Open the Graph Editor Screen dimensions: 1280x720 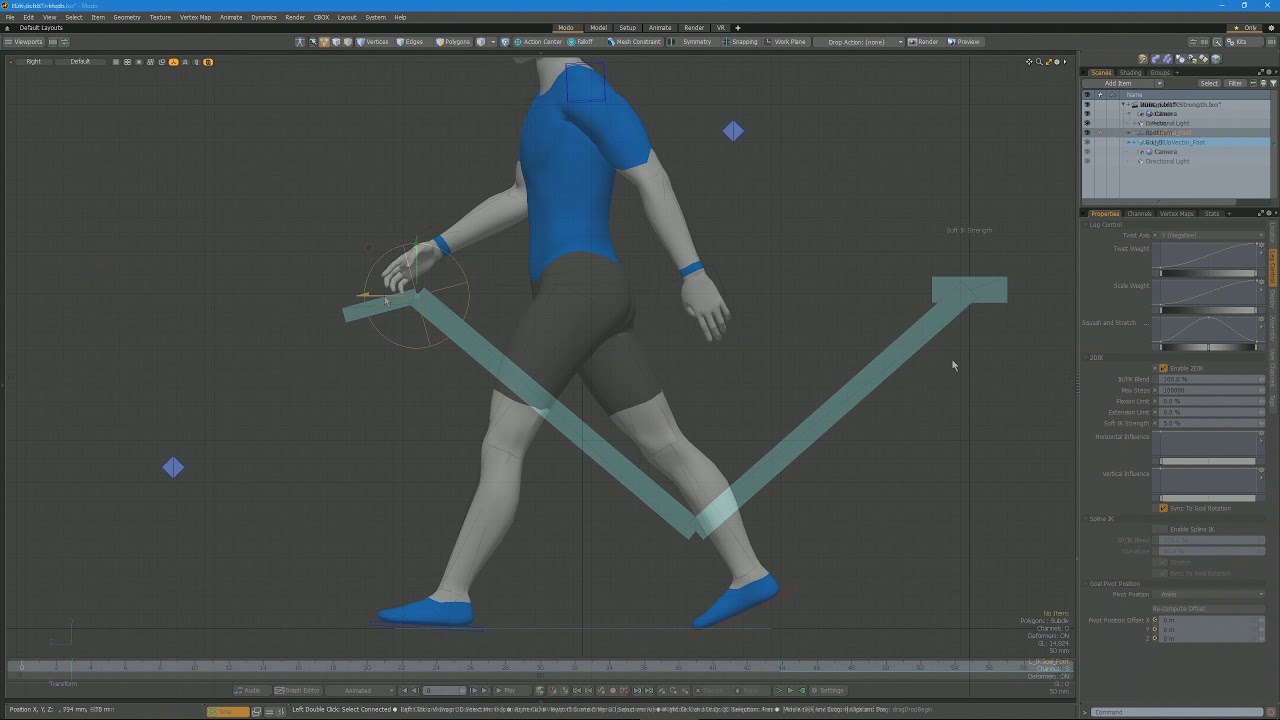297,690
